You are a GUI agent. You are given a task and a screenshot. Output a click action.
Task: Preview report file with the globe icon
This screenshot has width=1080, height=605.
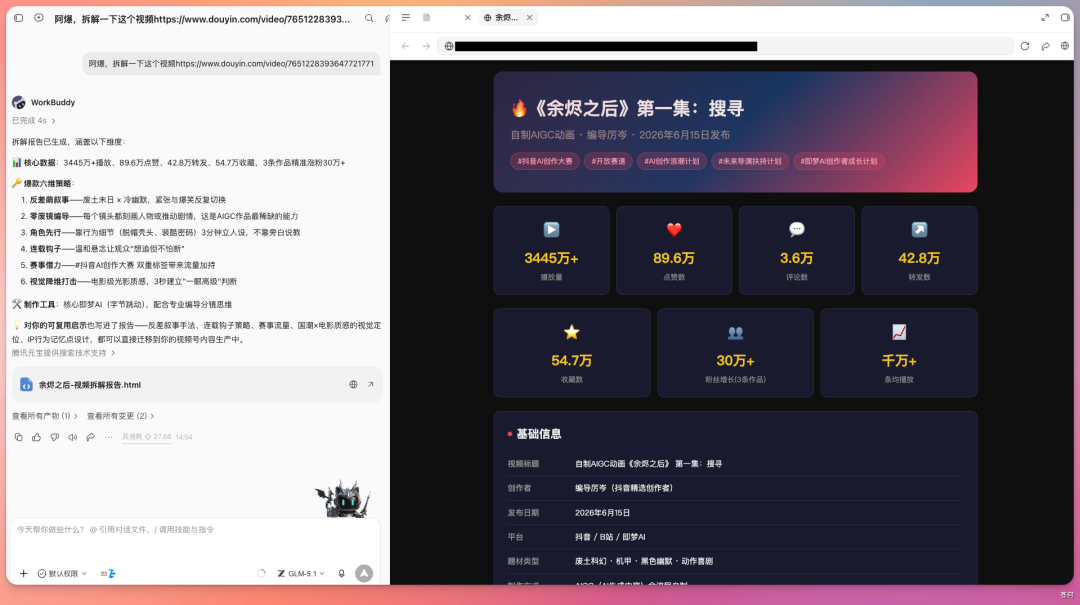353,384
